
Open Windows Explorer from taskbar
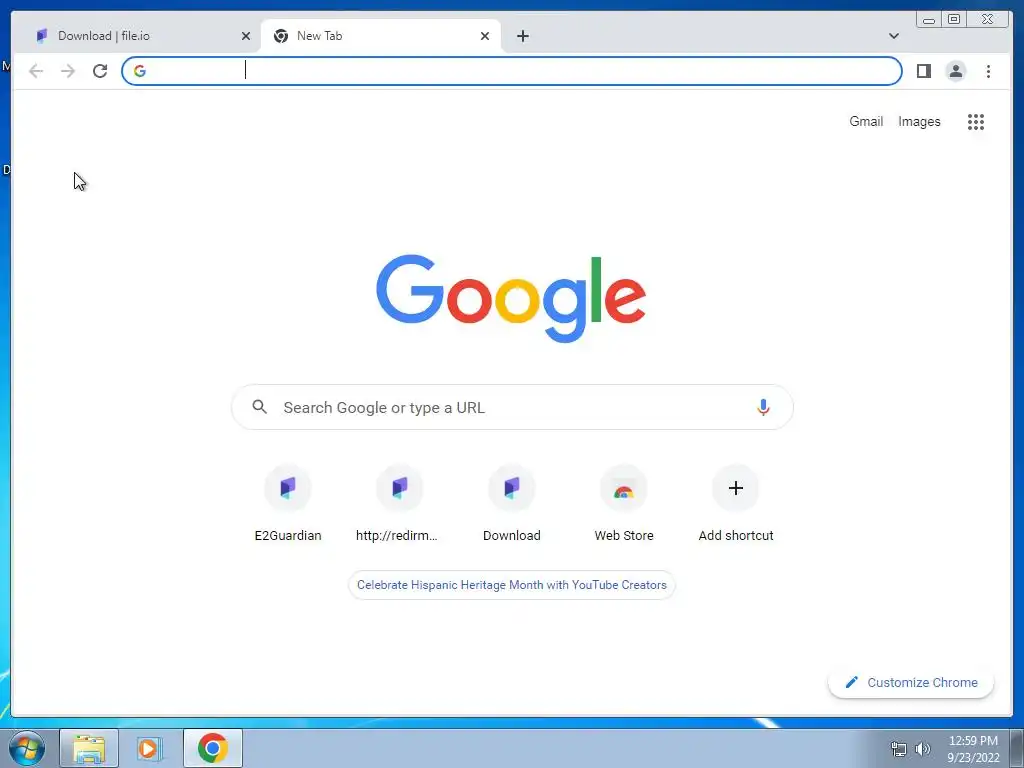pyautogui.click(x=89, y=748)
